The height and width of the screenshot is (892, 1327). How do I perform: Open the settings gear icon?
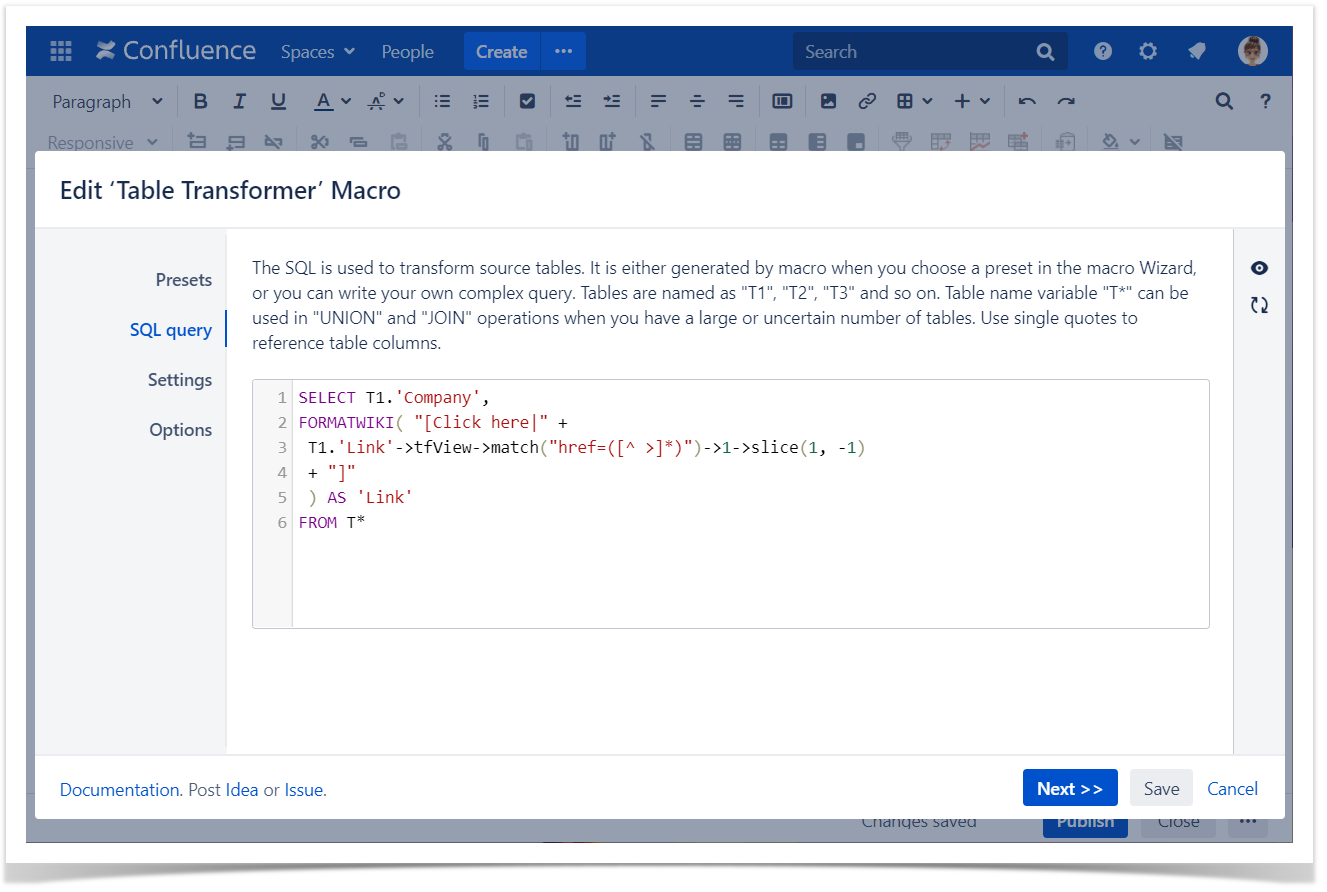tap(1148, 52)
